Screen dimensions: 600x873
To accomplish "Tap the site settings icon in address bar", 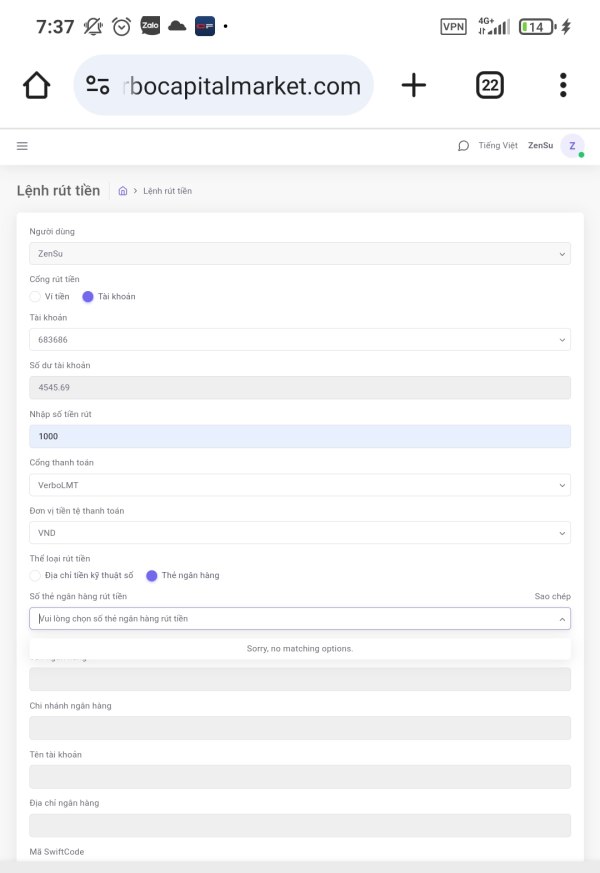I will (98, 86).
